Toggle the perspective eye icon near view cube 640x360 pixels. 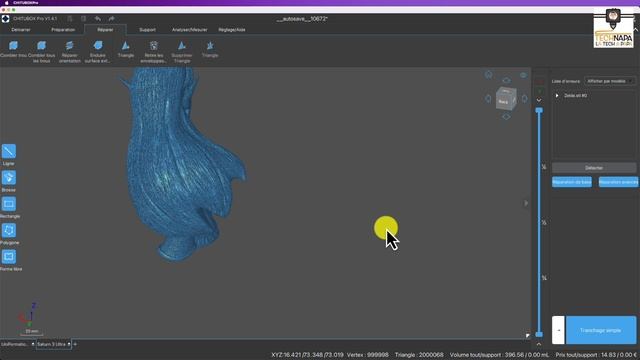click(523, 75)
